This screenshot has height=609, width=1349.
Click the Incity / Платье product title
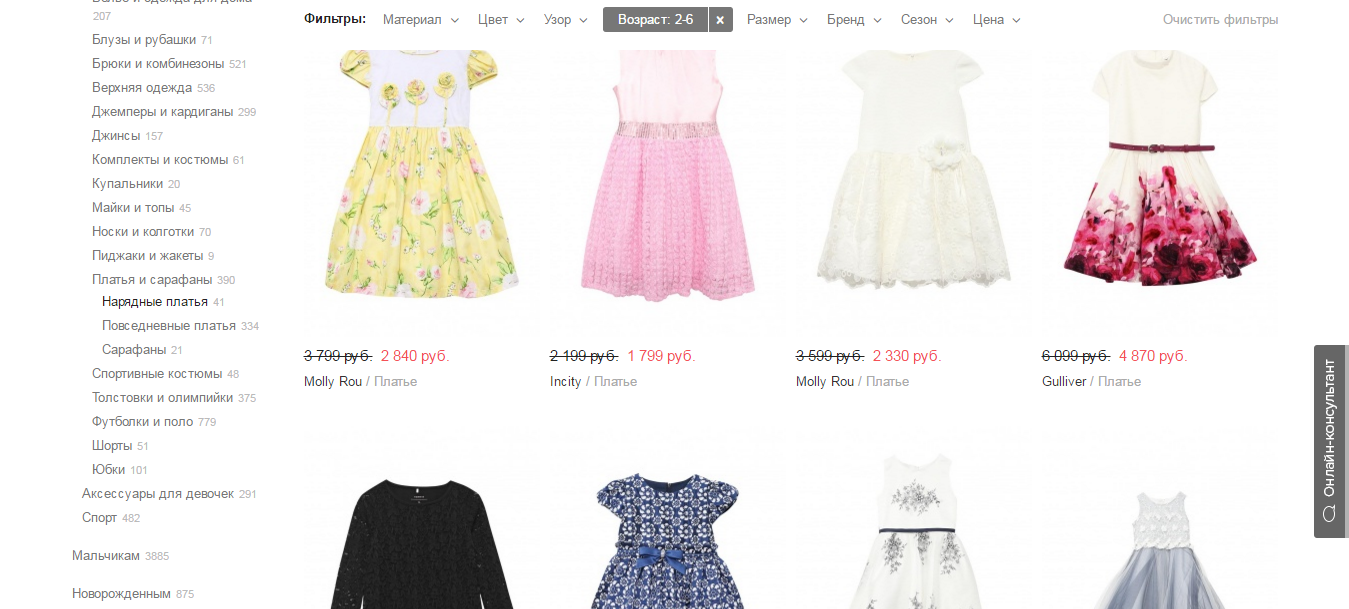point(593,382)
